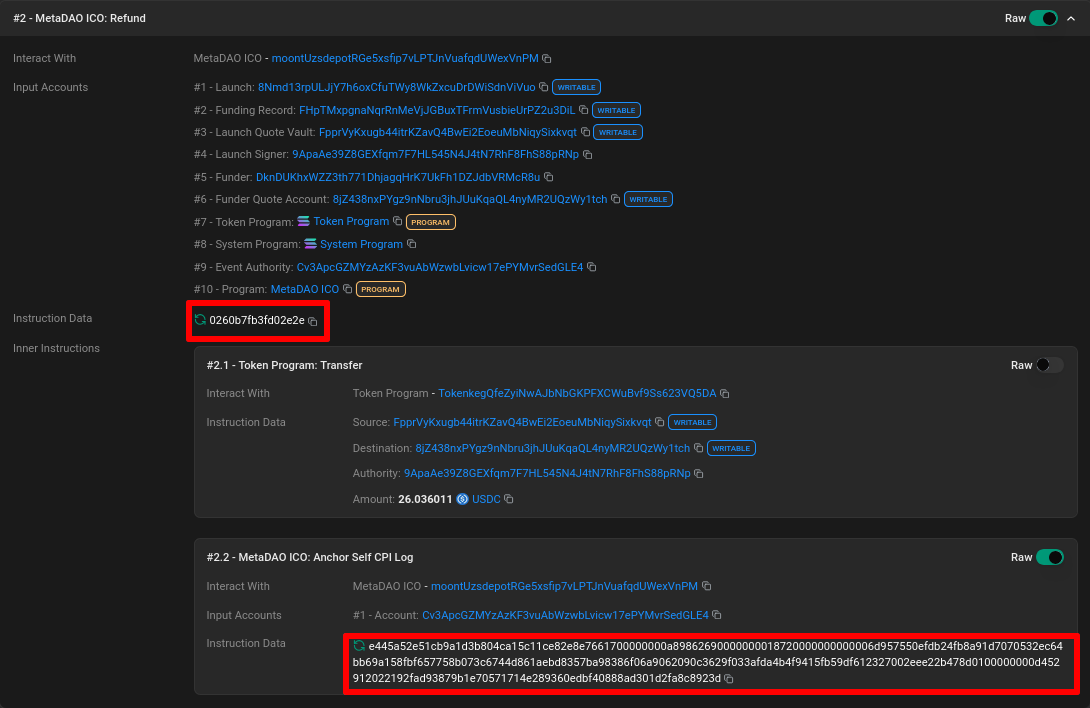Copy the MetaDAO ICO program address at top
This screenshot has height=708, width=1090.
tap(547, 59)
